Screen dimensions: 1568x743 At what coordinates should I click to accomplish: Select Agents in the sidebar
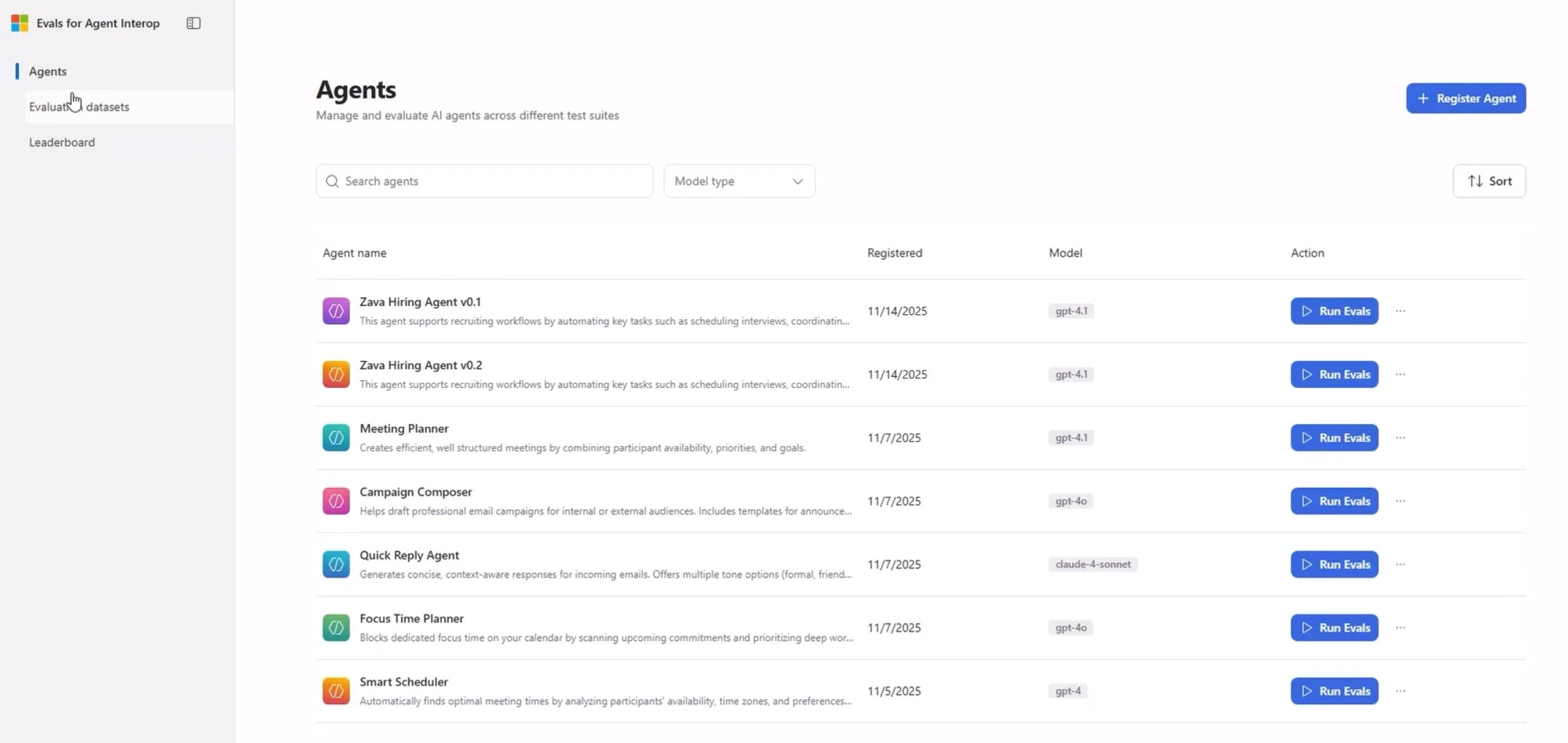[48, 71]
